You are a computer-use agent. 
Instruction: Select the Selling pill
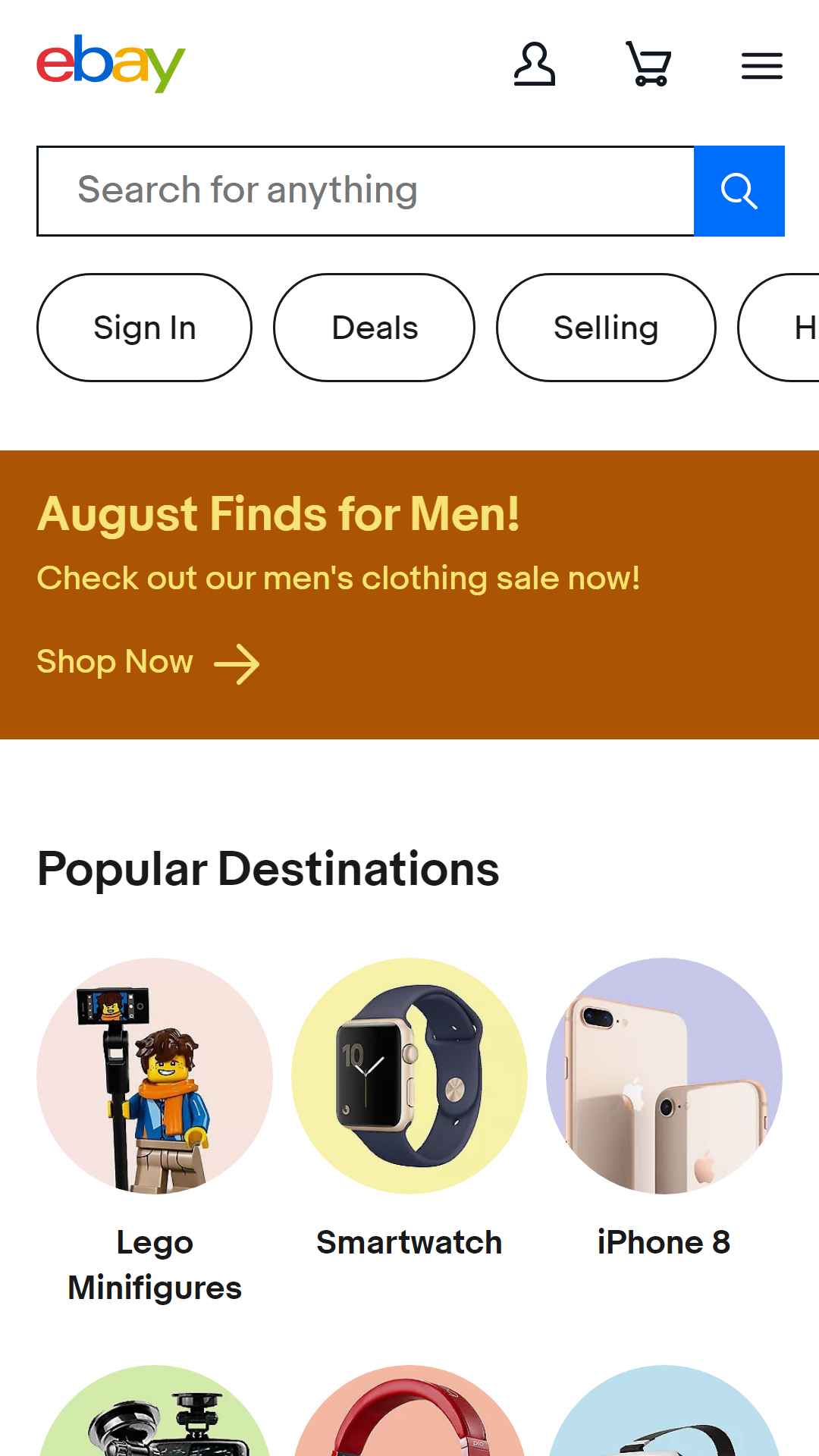[x=606, y=328]
